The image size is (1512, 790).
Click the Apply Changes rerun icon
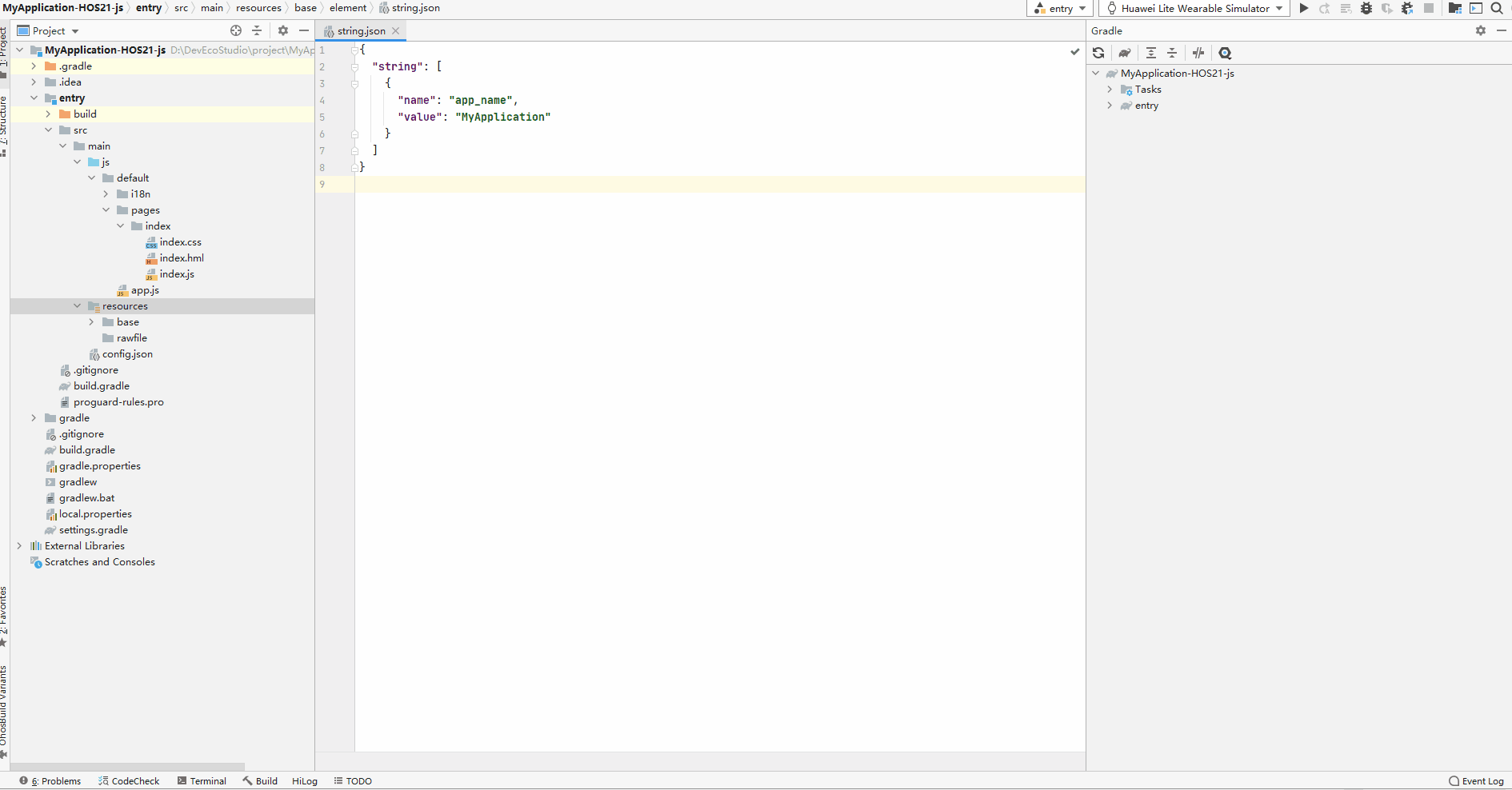click(1325, 8)
